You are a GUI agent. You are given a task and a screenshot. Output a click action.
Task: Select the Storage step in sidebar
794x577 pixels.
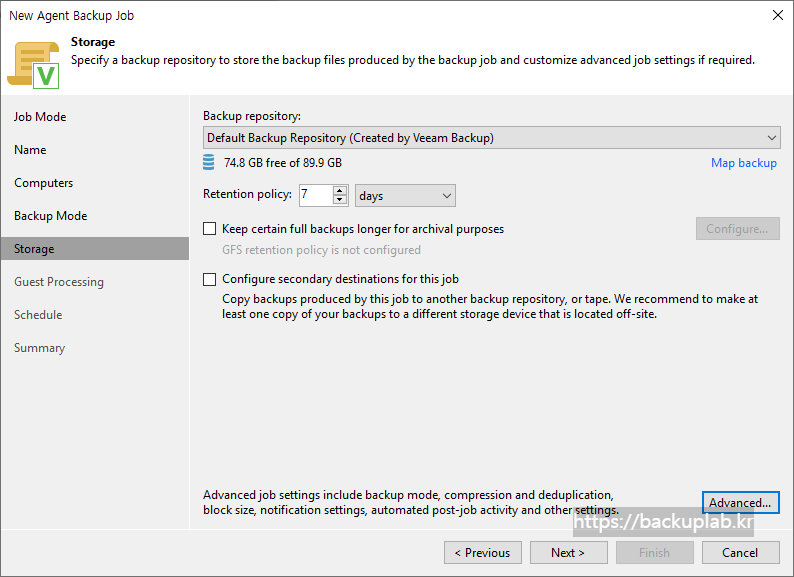click(x=95, y=249)
